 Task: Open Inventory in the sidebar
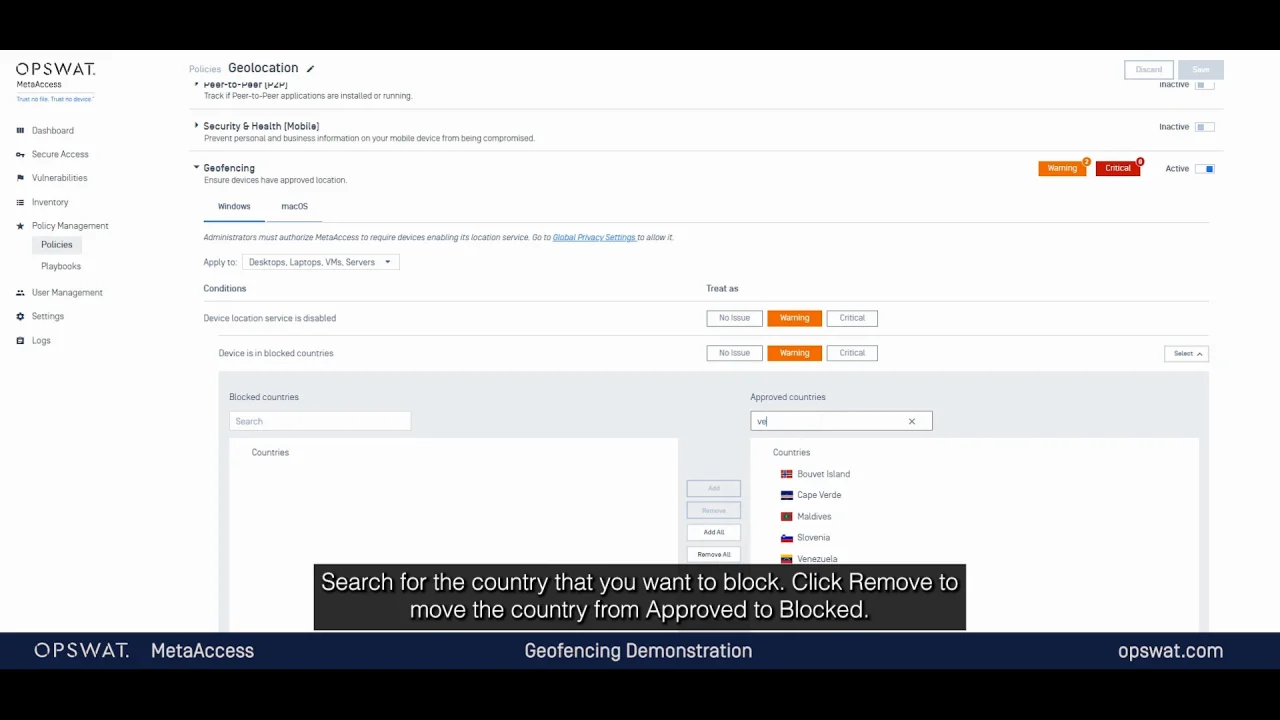click(50, 202)
